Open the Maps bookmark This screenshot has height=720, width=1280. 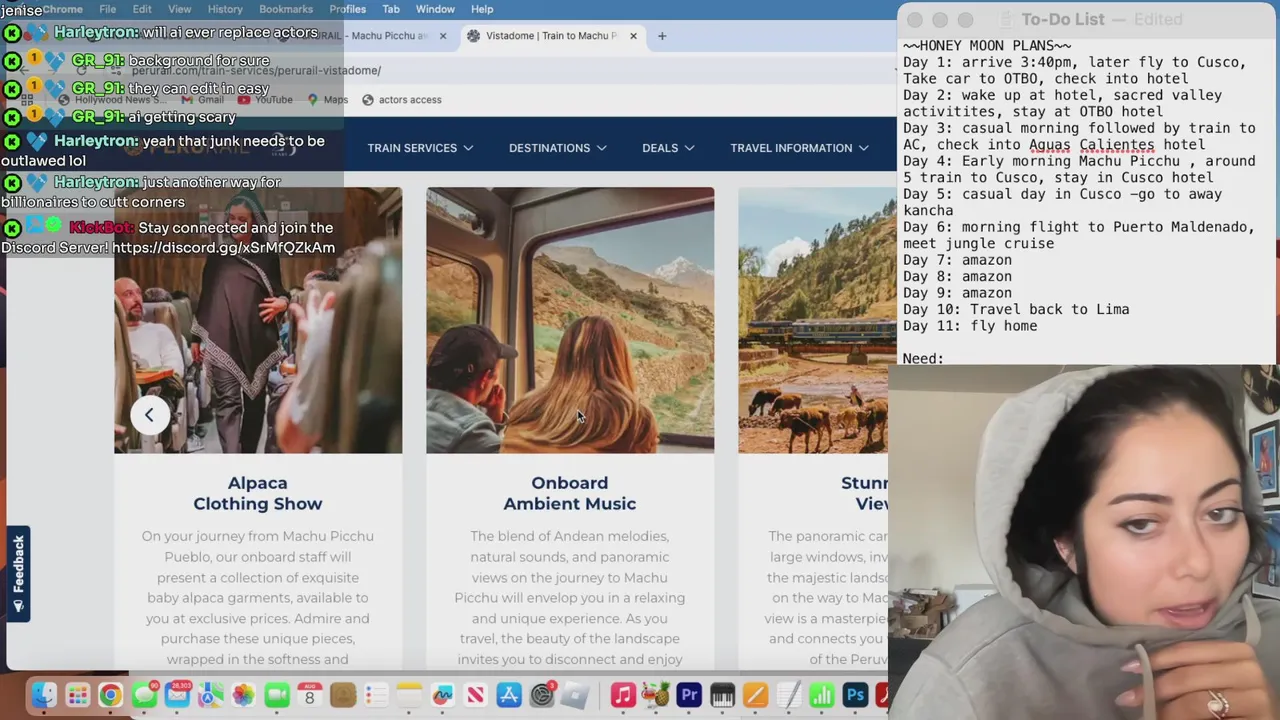tap(328, 100)
